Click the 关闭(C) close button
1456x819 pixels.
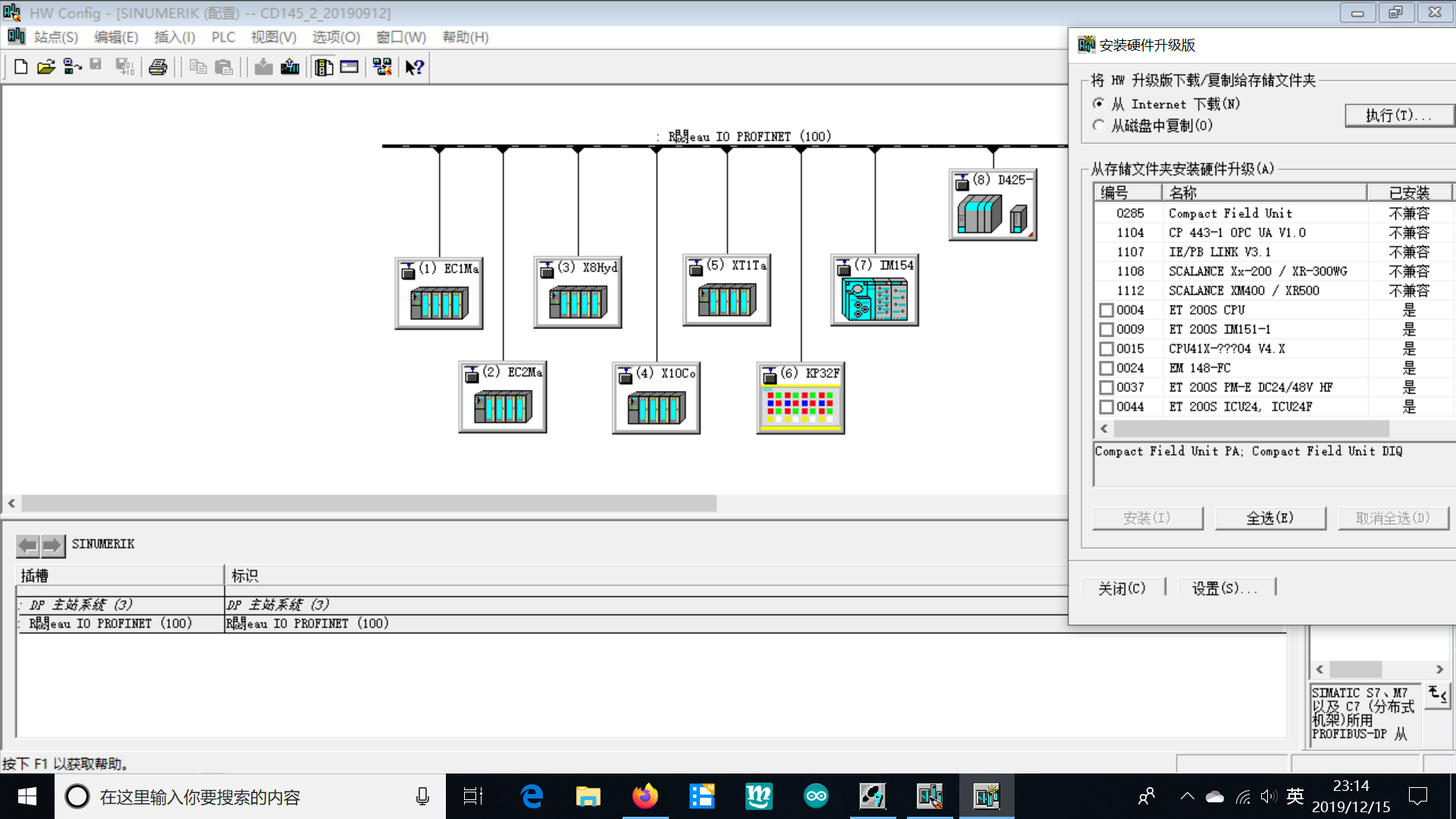[1122, 588]
